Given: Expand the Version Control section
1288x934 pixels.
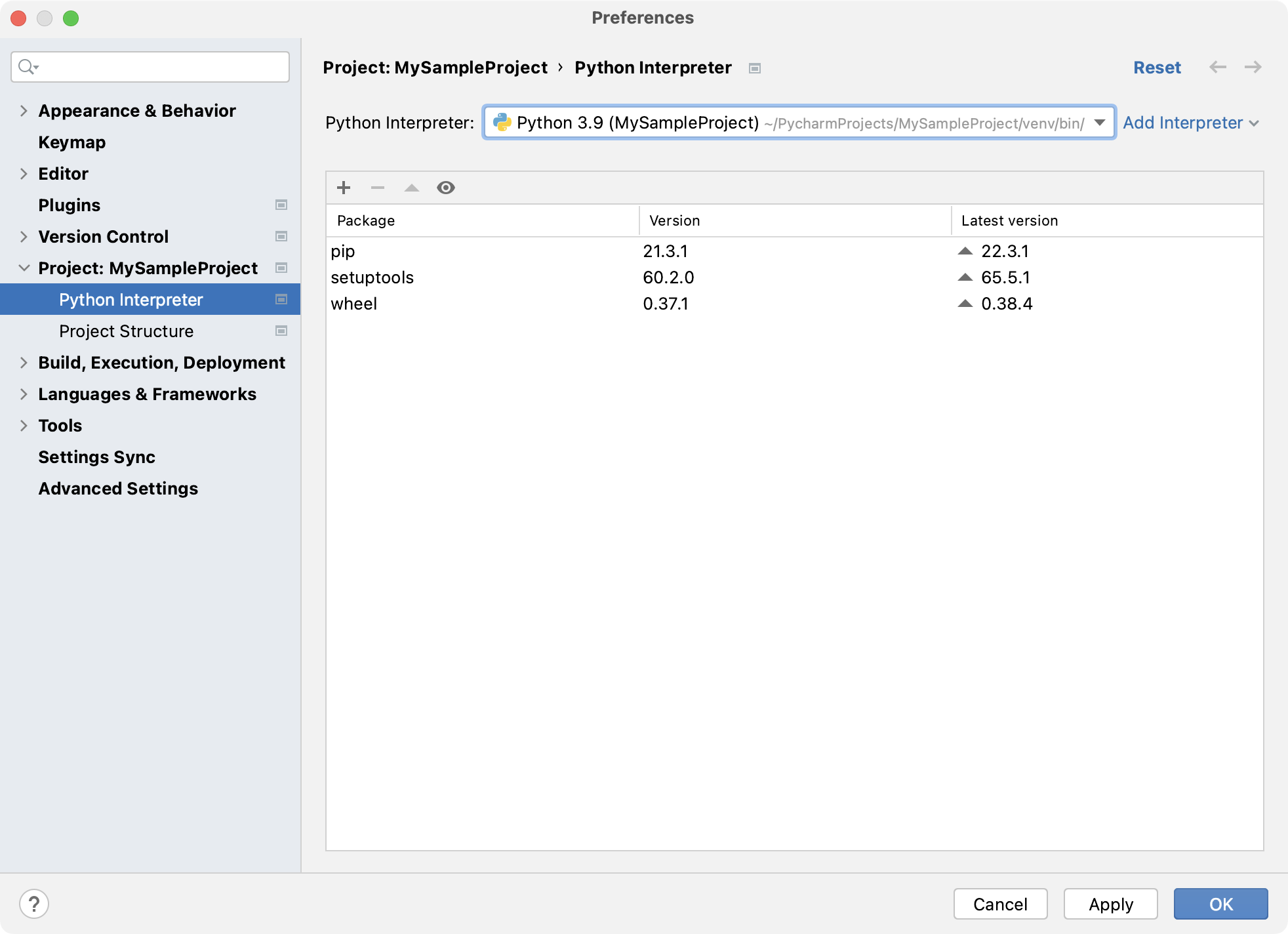Looking at the screenshot, I should [x=22, y=236].
